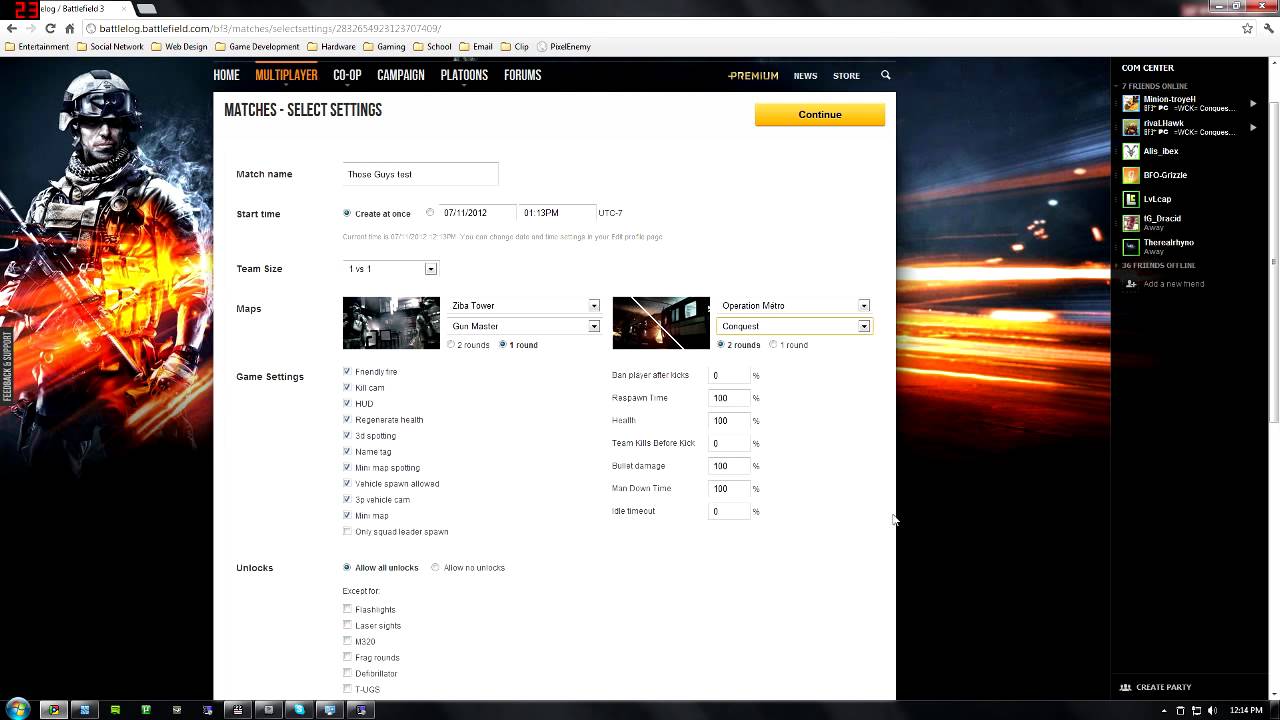Open LvLcap's avatar in friends list

point(1131,199)
